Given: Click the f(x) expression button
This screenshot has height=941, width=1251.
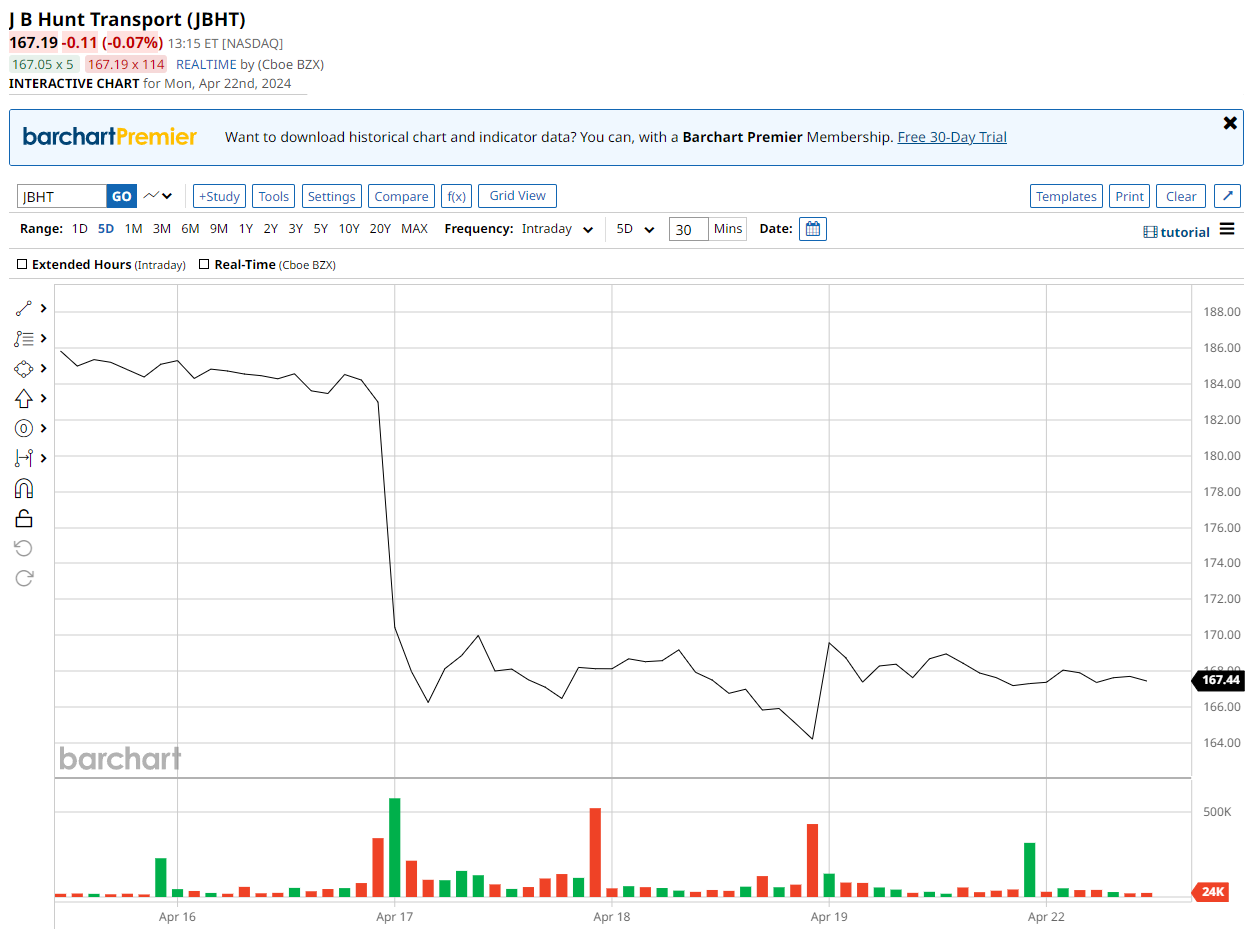Looking at the screenshot, I should pos(457,196).
